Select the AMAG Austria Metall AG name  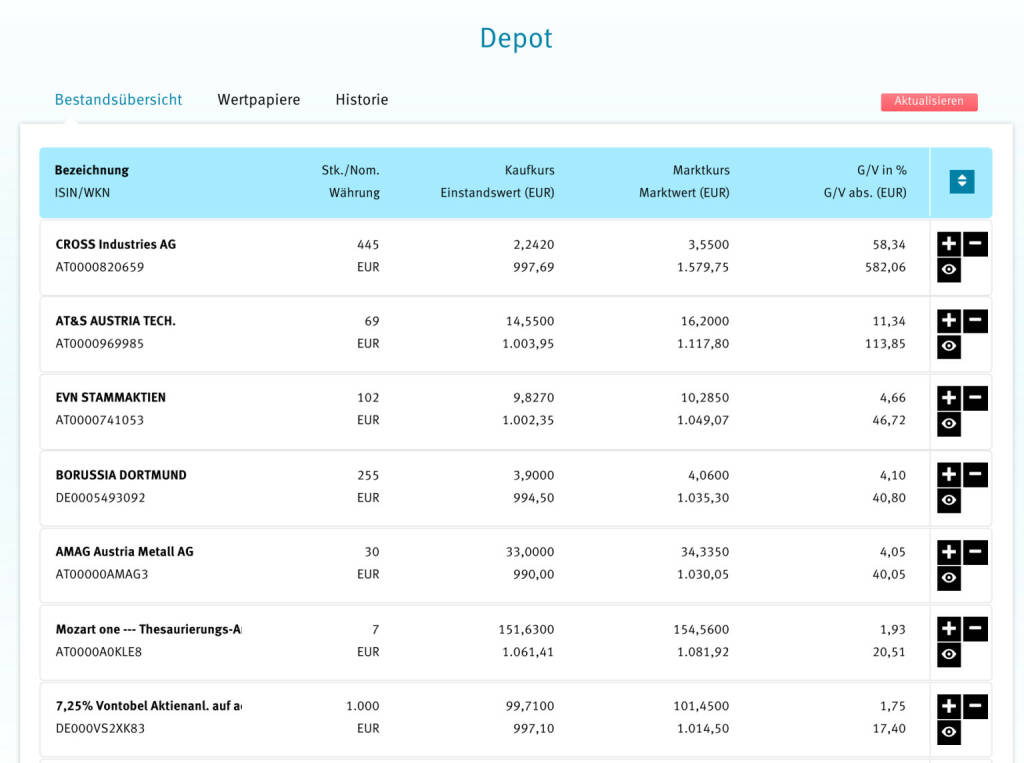[124, 551]
